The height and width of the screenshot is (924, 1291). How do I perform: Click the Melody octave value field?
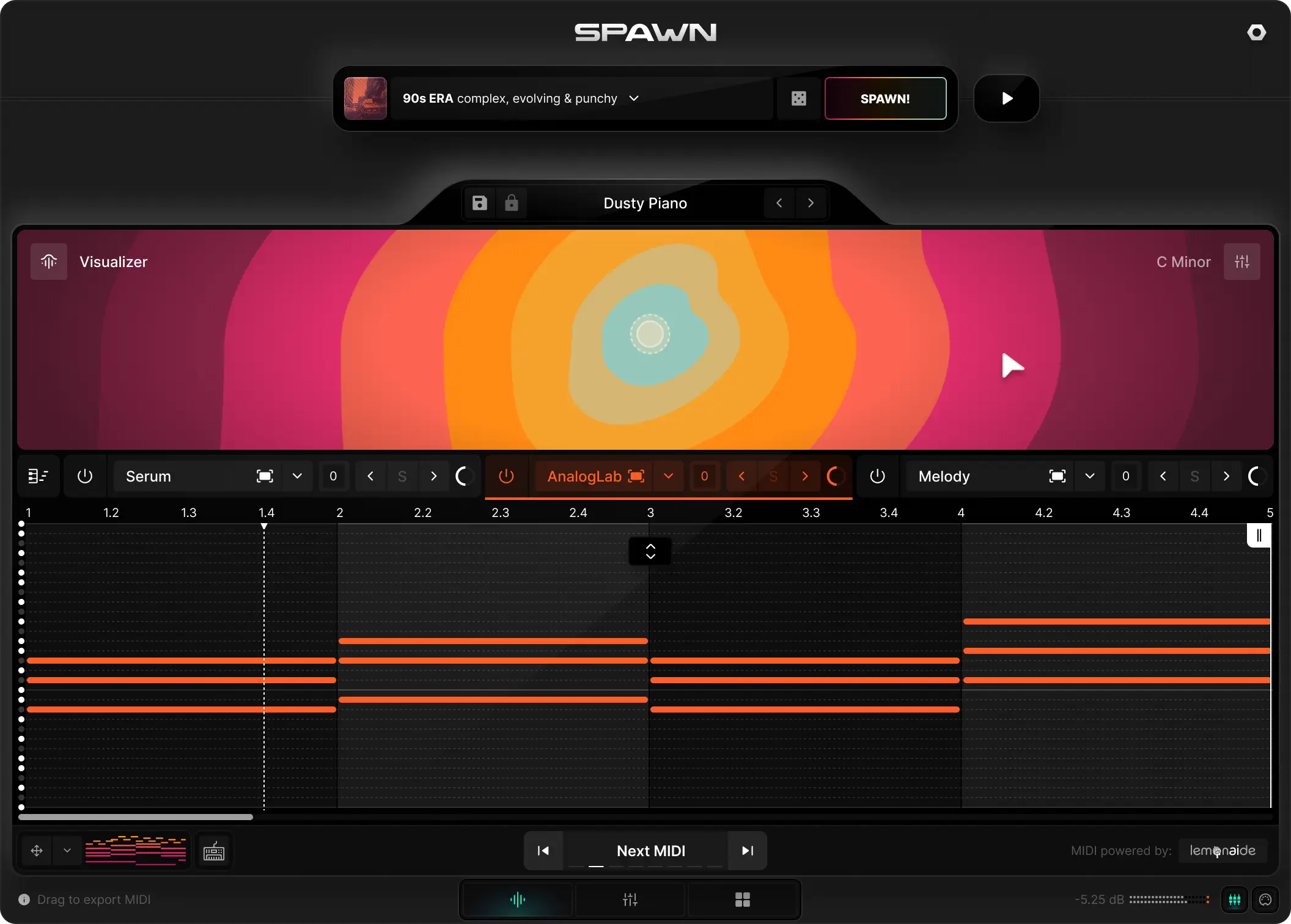click(1125, 476)
